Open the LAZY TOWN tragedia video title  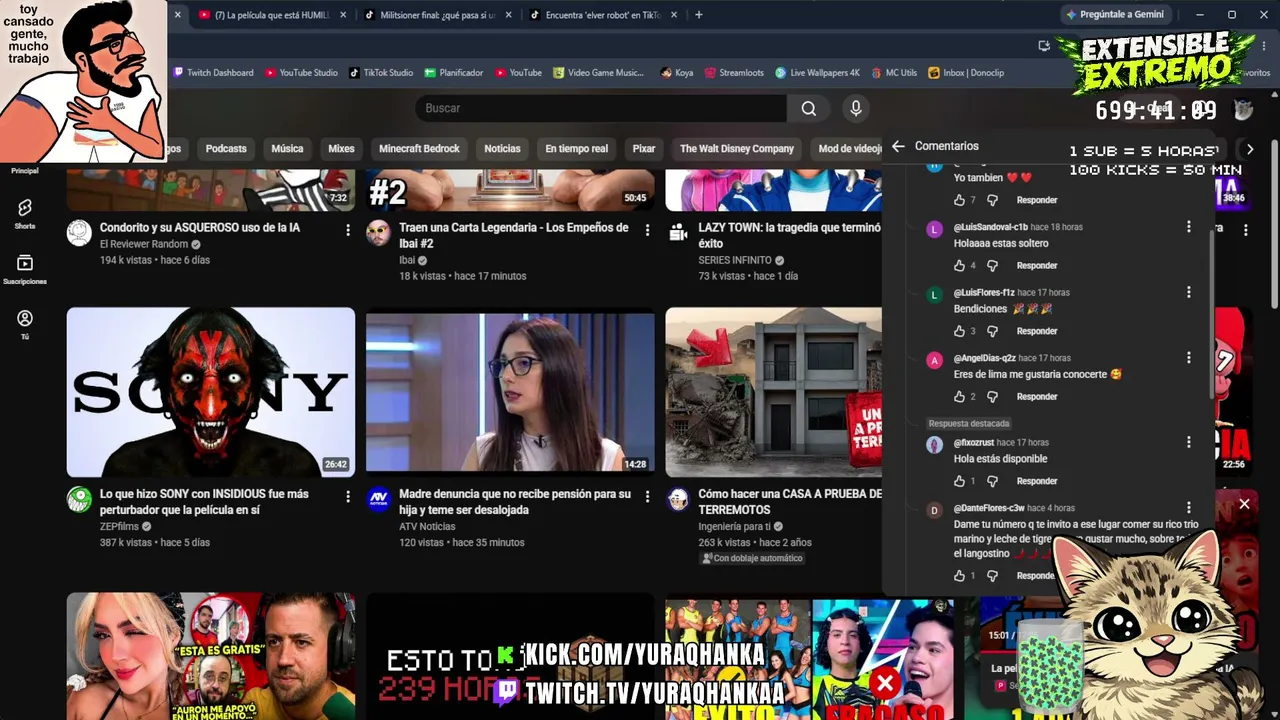(789, 235)
